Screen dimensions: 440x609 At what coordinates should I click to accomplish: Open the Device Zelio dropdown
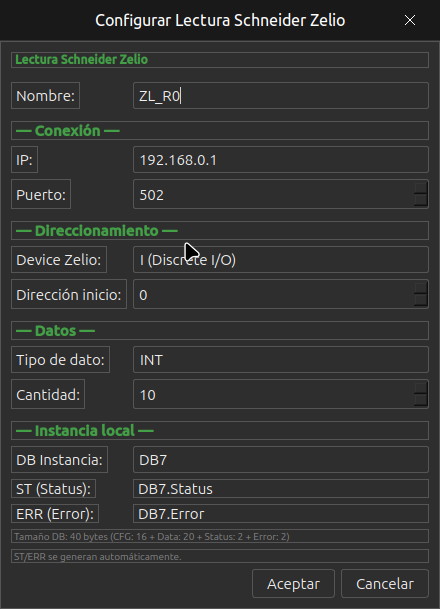(x=281, y=259)
